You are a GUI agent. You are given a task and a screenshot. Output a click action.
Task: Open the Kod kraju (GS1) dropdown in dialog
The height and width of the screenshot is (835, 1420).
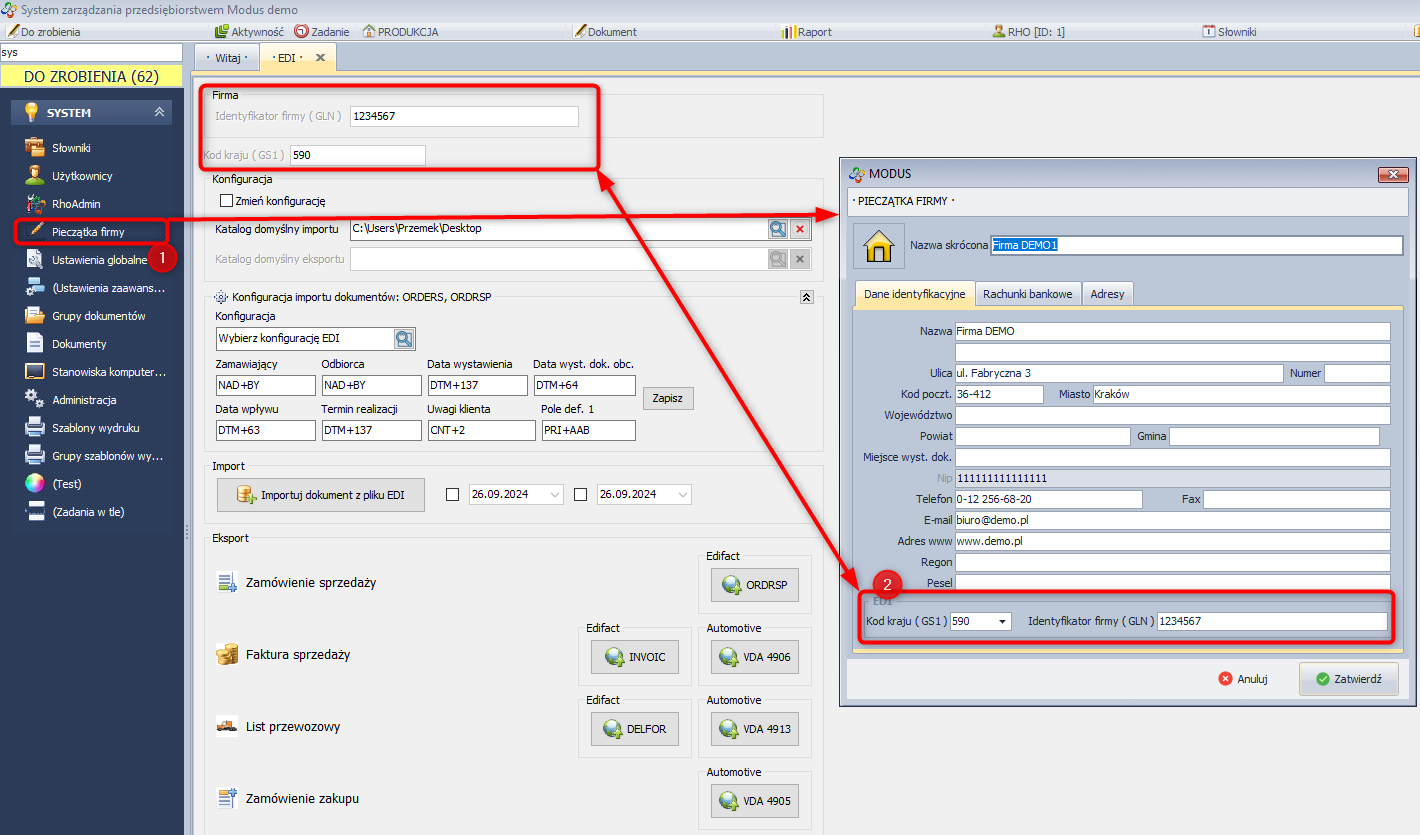coord(1003,621)
